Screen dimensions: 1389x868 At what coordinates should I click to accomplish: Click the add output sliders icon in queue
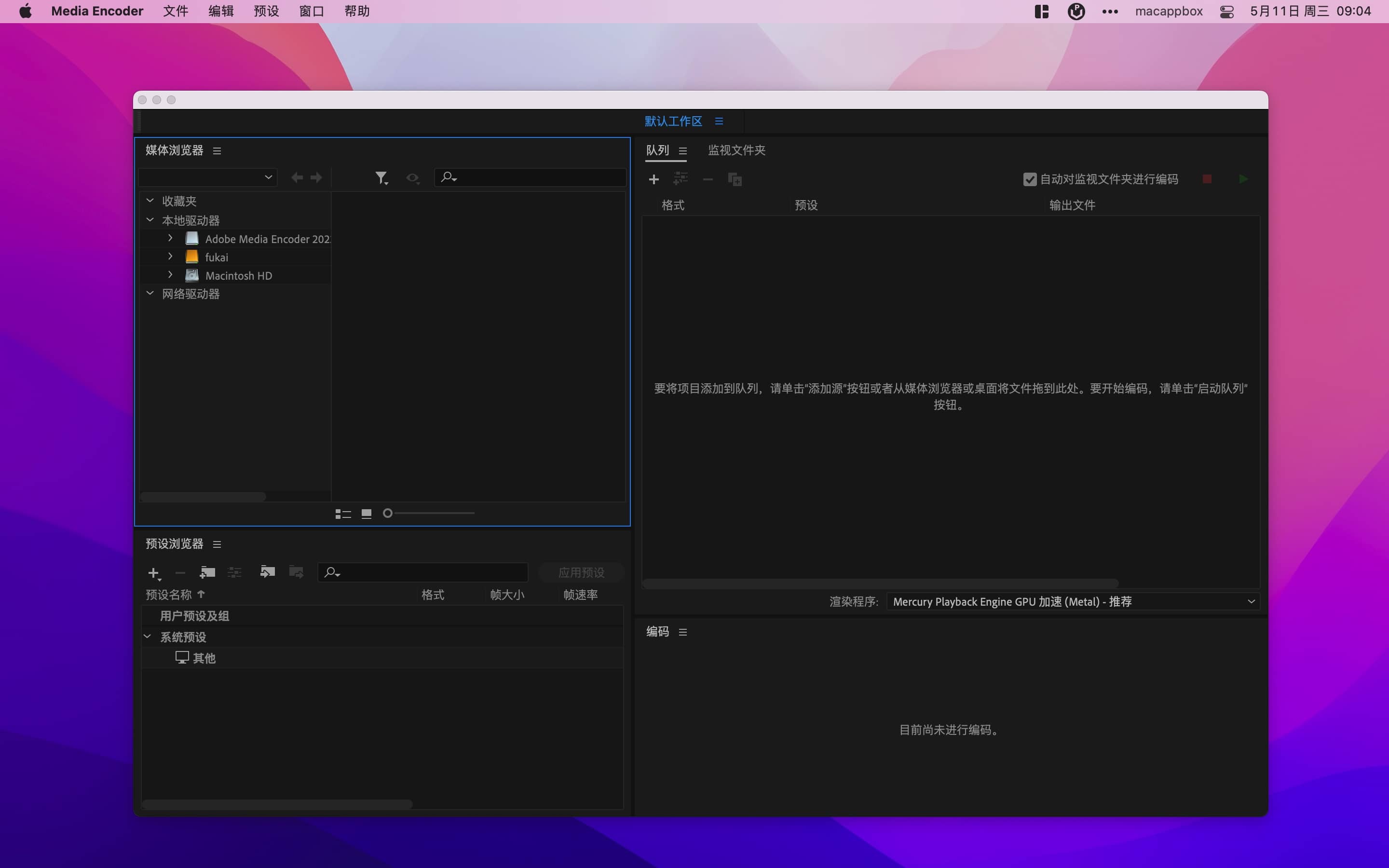click(681, 179)
